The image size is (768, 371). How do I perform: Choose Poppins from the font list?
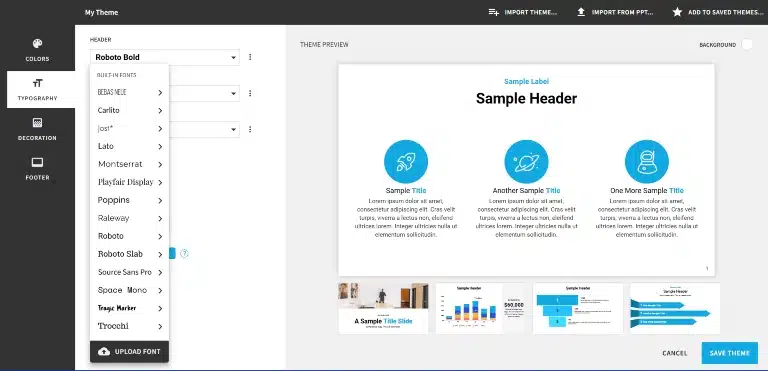pos(114,200)
